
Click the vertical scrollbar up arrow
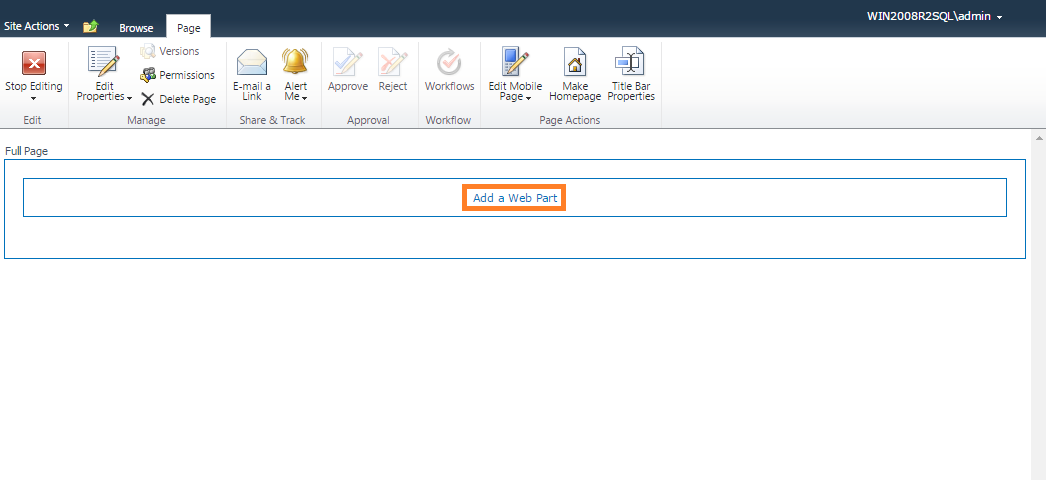coord(1039,138)
